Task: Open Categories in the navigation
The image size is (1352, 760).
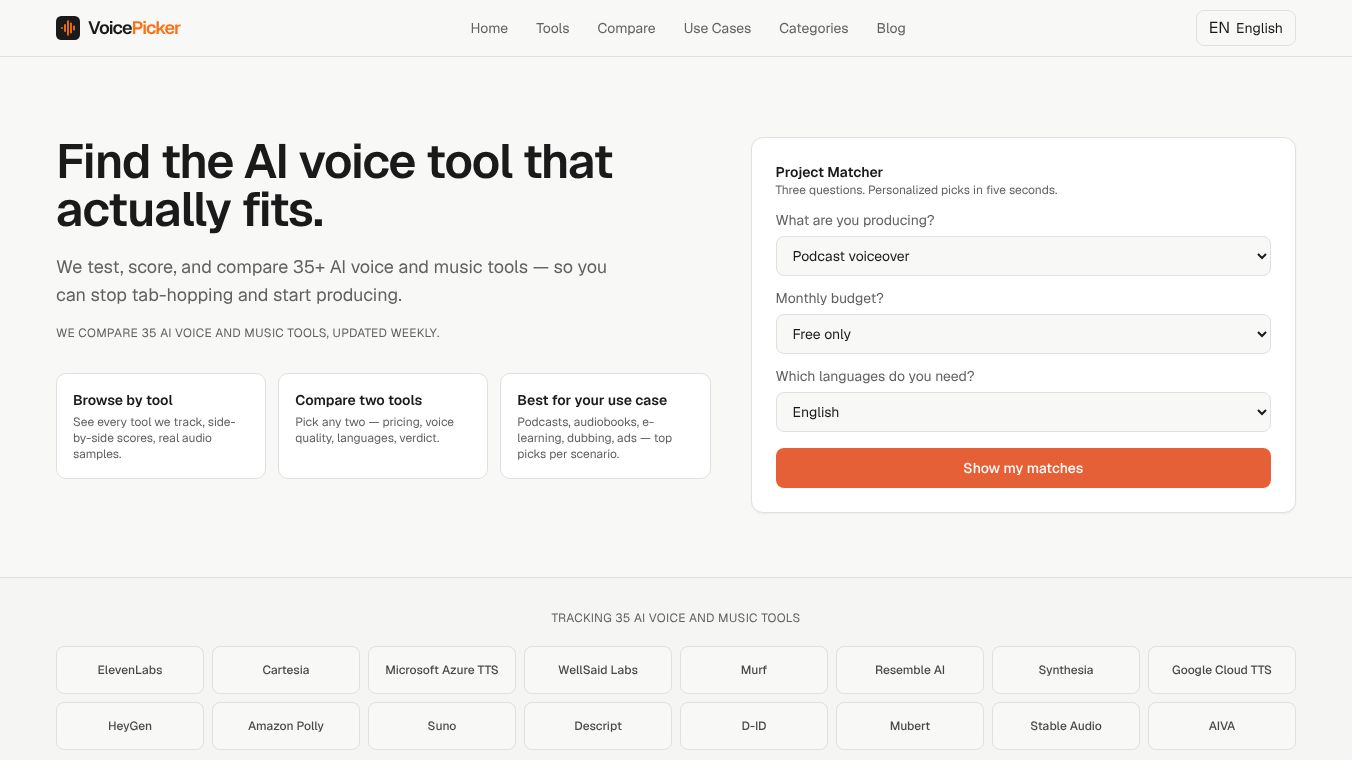Action: coord(813,28)
